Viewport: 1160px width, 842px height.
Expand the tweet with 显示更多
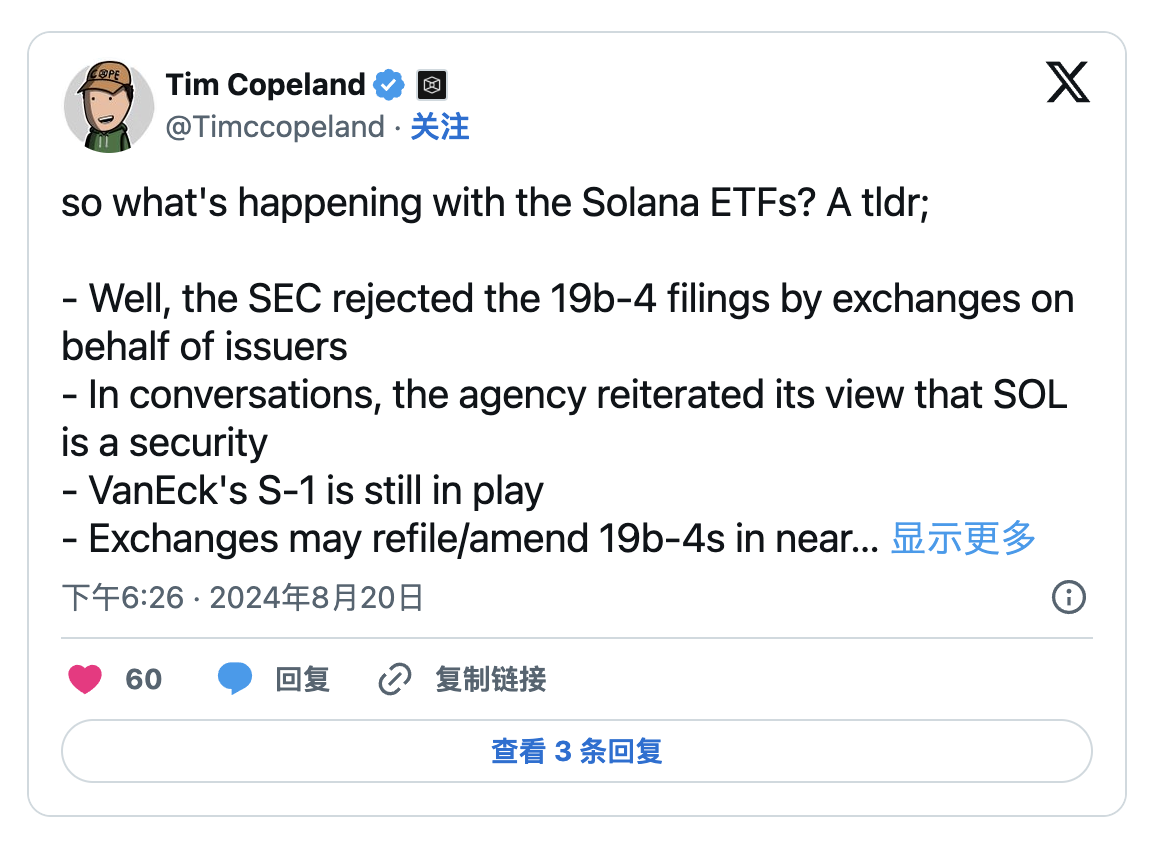click(963, 539)
